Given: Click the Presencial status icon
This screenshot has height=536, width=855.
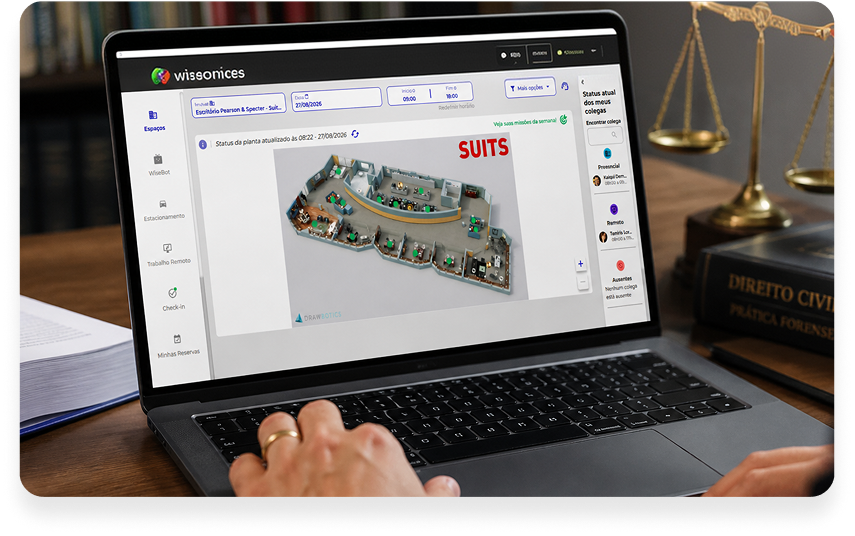Looking at the screenshot, I should pos(607,154).
